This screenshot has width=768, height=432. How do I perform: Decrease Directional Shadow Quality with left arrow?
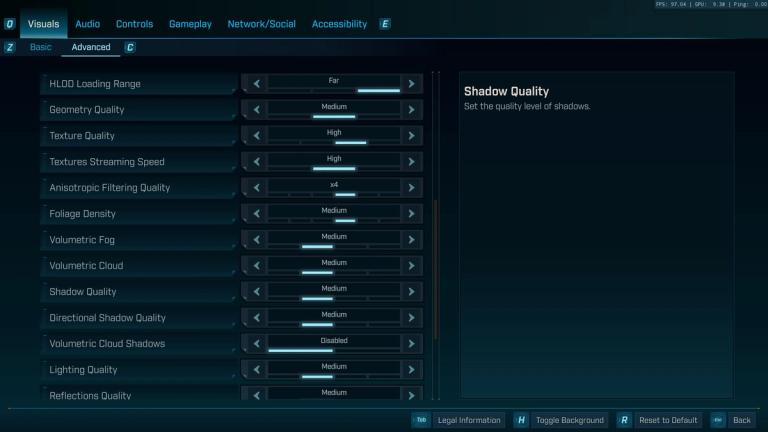click(x=257, y=317)
